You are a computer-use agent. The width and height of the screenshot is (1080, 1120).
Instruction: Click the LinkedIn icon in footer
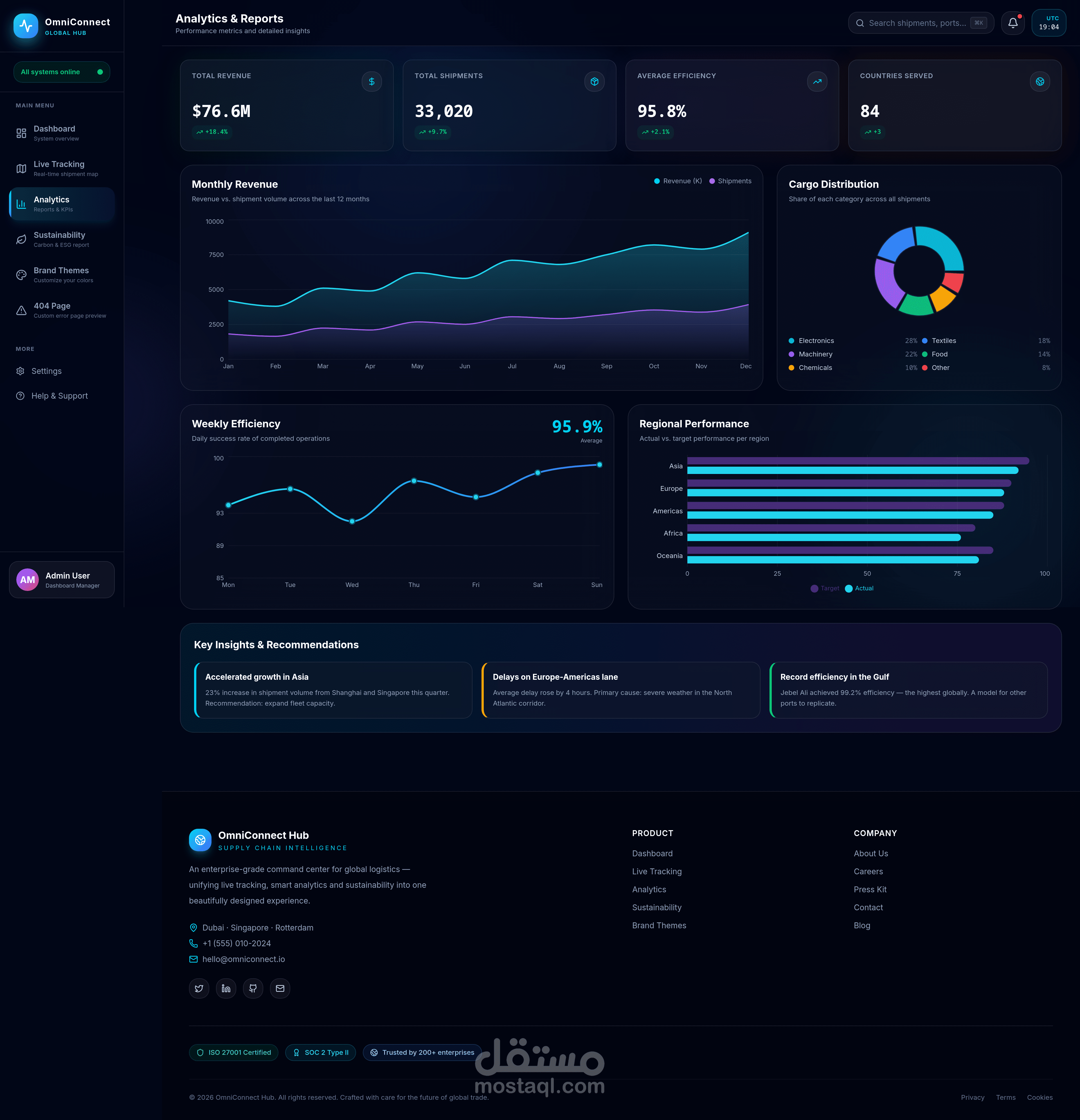[226, 988]
